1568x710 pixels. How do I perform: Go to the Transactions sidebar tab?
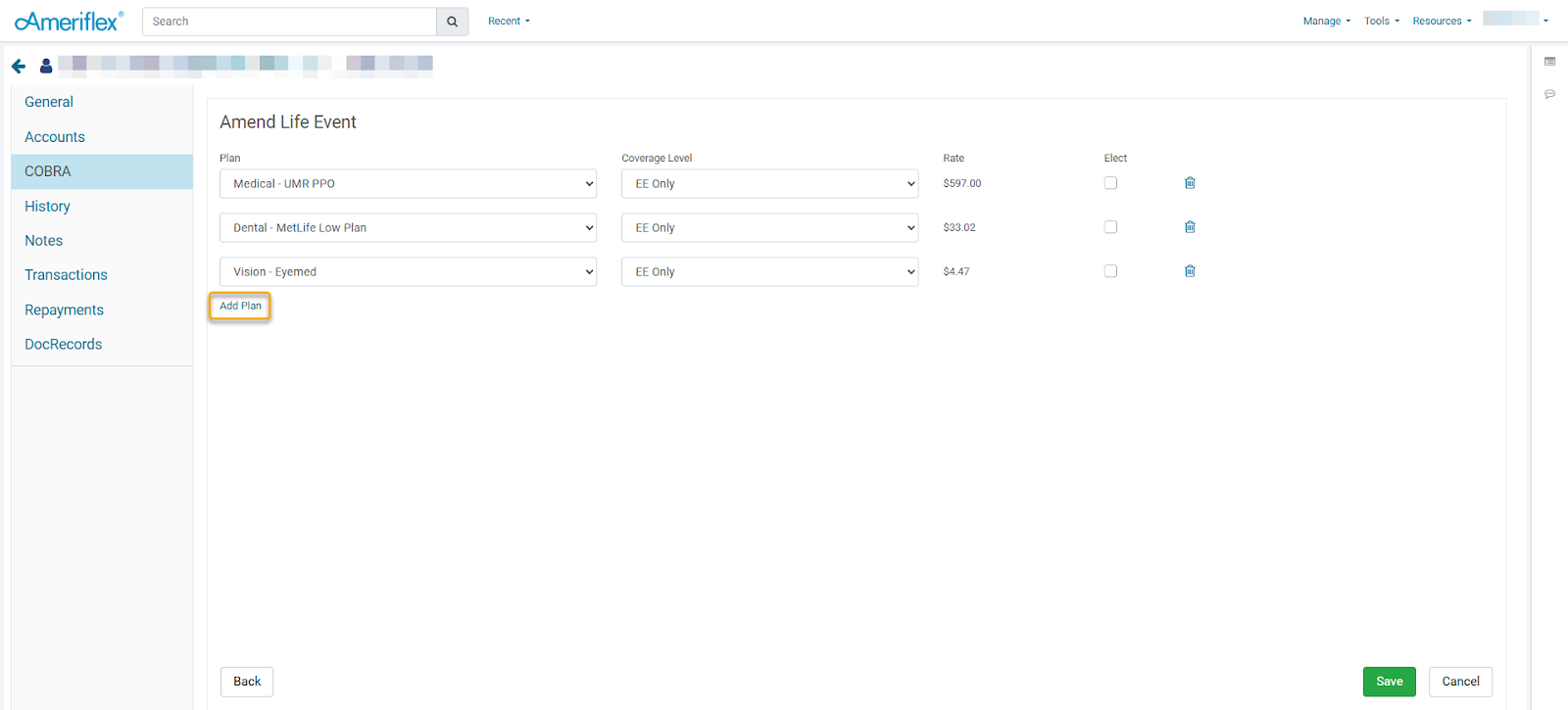66,275
